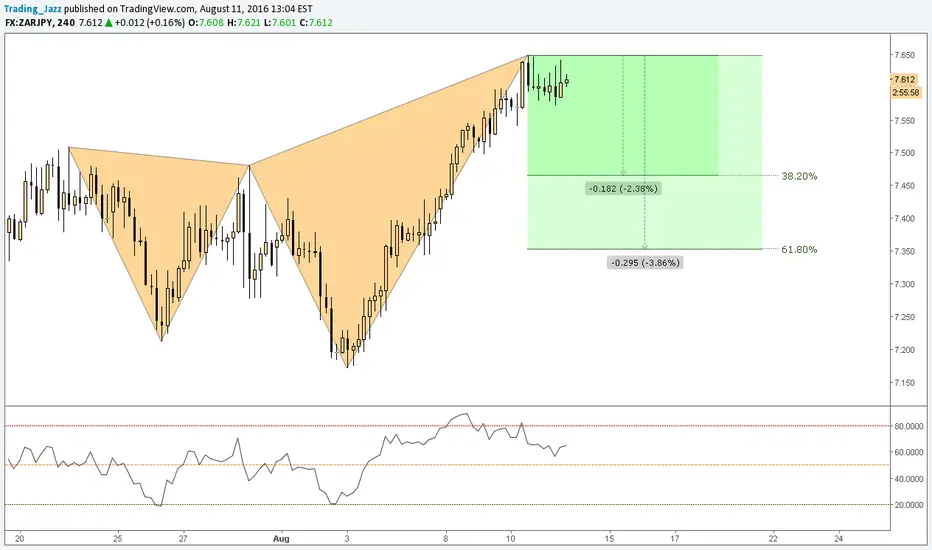Click the -0.182 (-2.38%) measurement label
This screenshot has width=932, height=550.
pyautogui.click(x=623, y=189)
